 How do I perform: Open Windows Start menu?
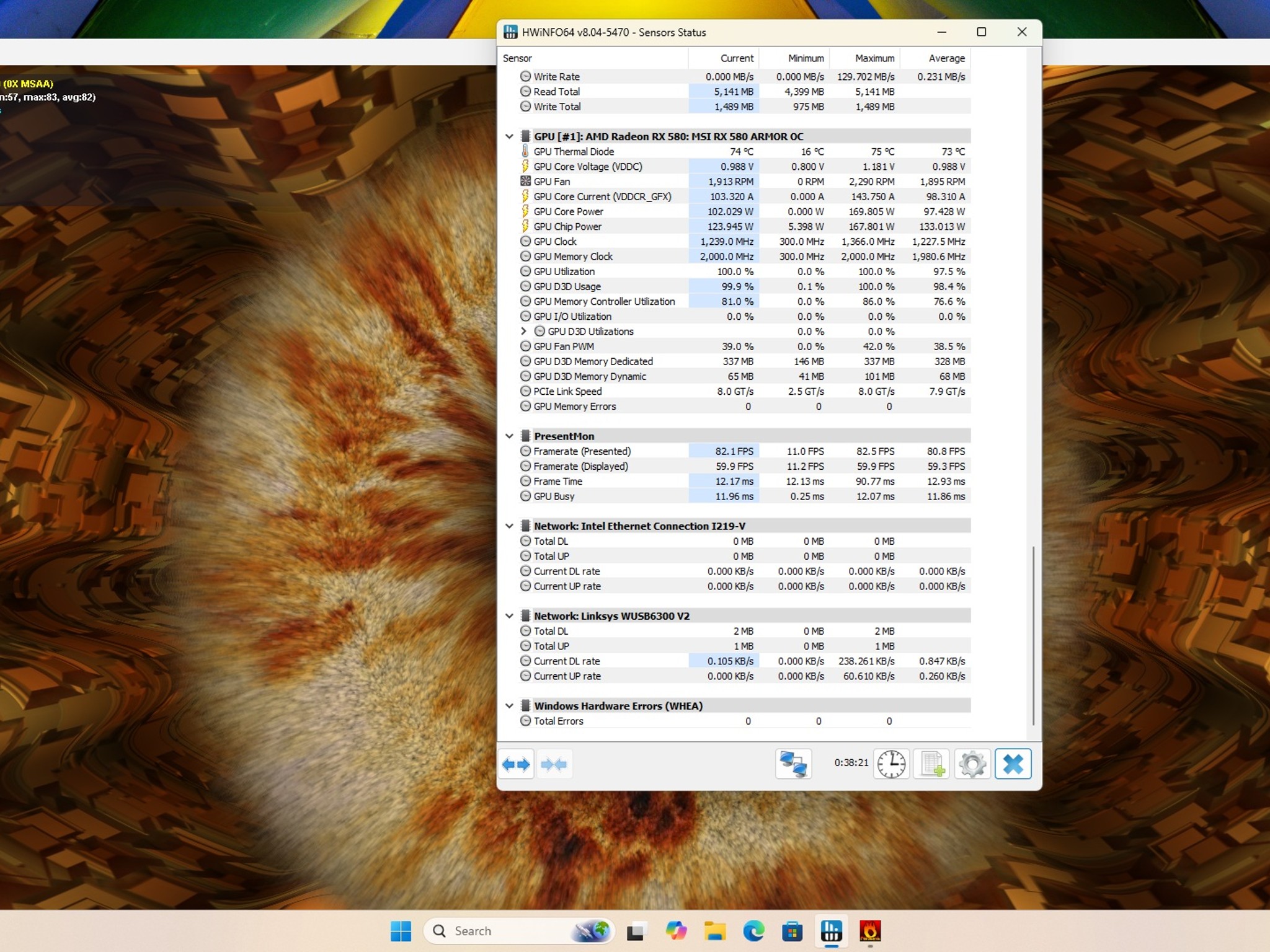[x=401, y=931]
